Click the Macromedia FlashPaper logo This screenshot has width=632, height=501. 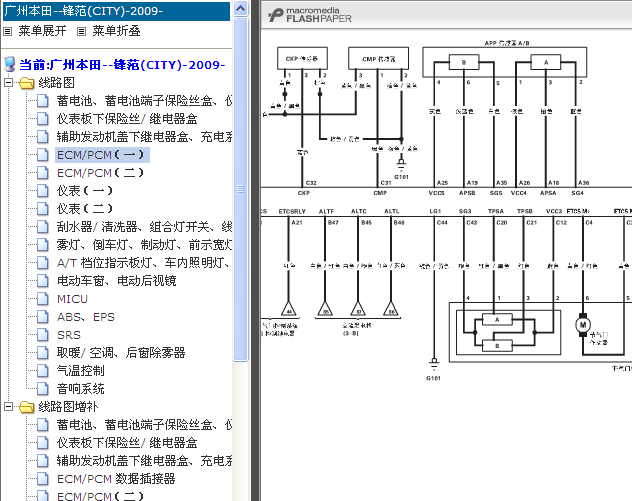(310, 15)
